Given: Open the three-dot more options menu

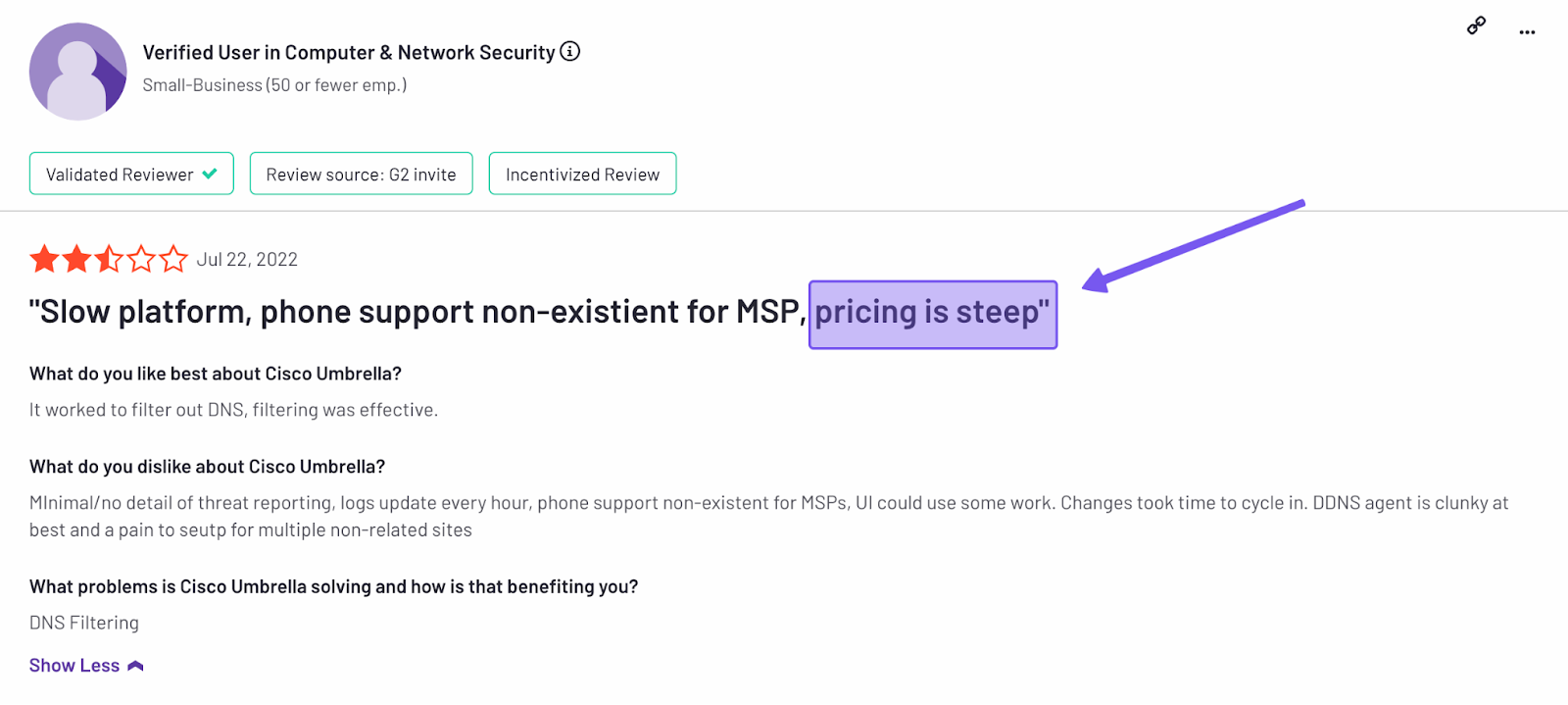Looking at the screenshot, I should (x=1527, y=32).
